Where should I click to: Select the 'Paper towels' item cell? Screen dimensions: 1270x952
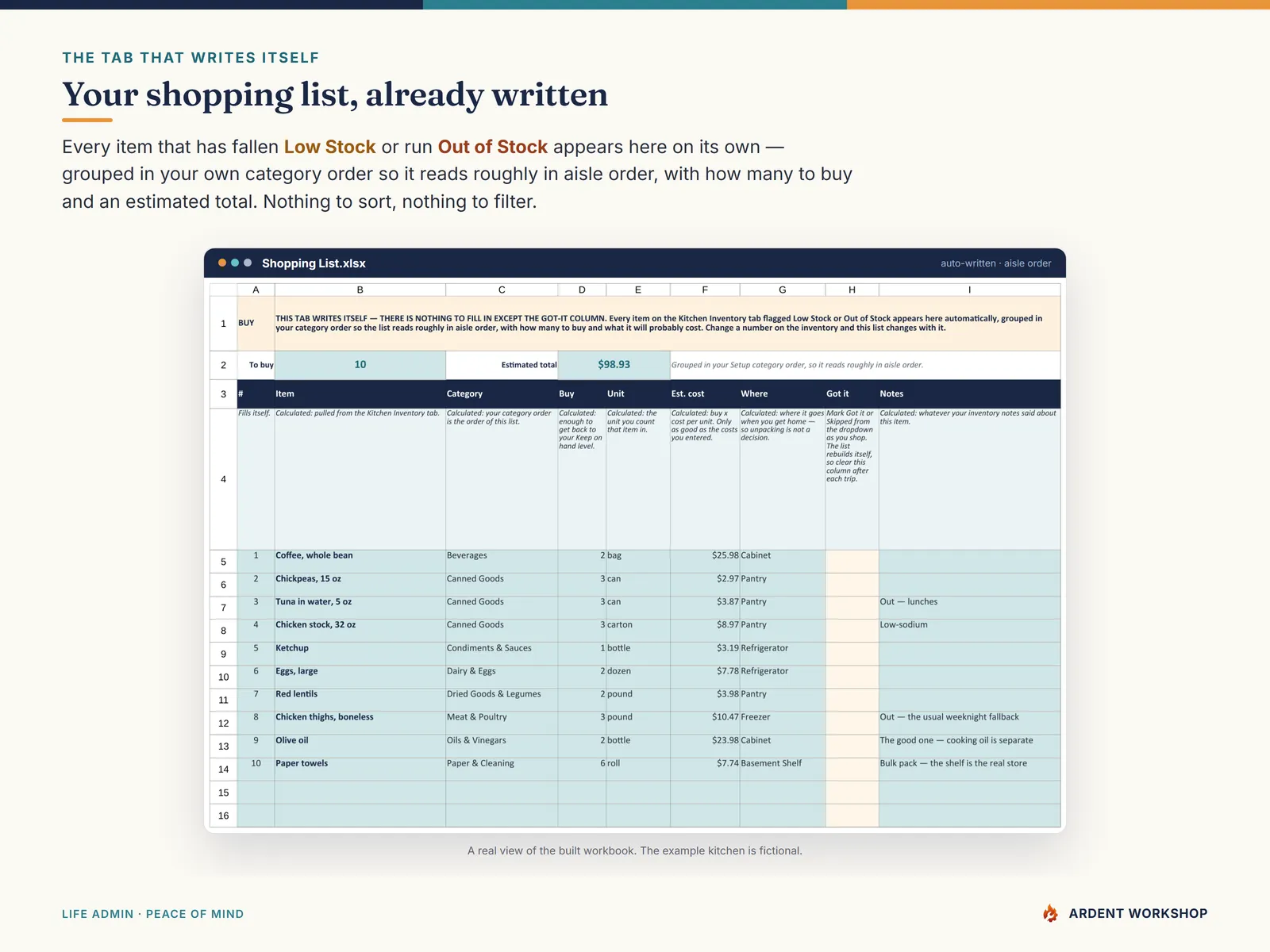tap(360, 770)
